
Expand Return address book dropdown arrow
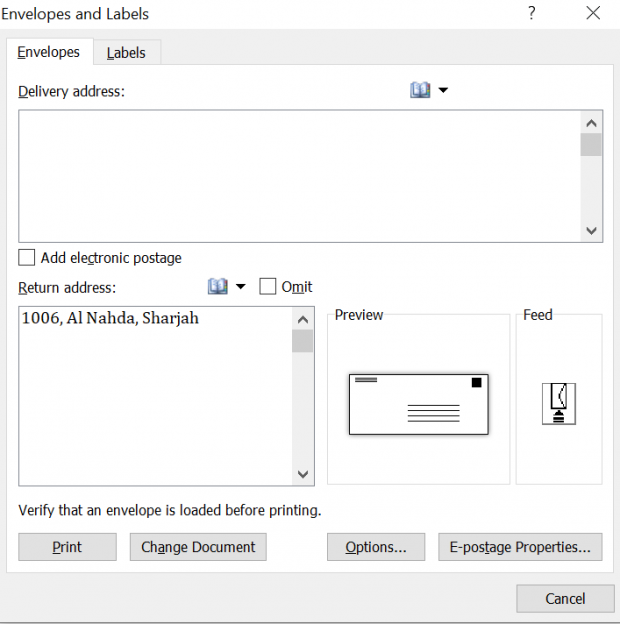(240, 287)
